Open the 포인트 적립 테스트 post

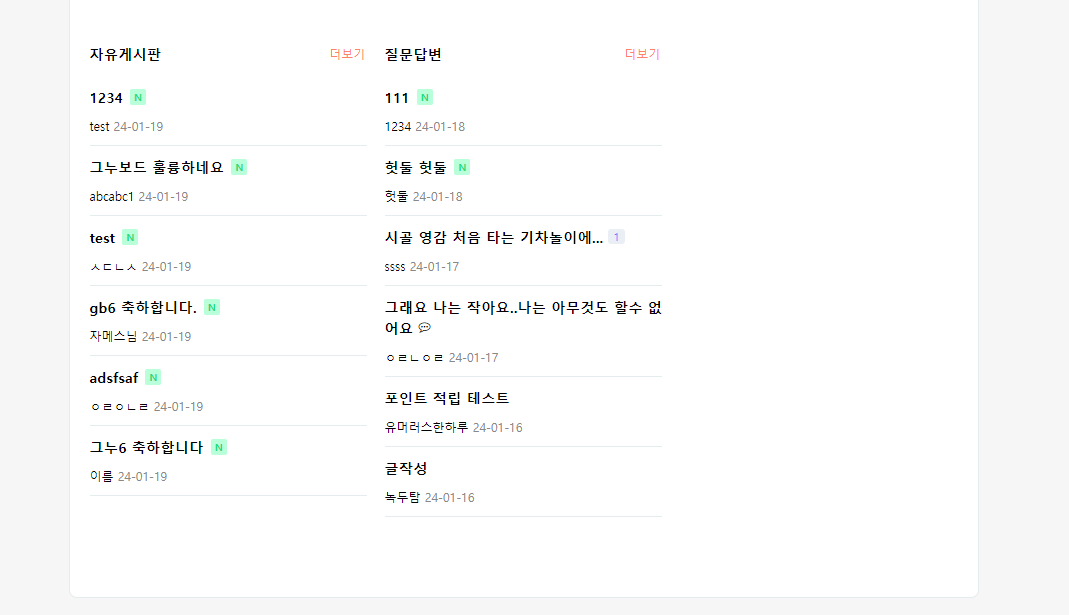tap(447, 398)
